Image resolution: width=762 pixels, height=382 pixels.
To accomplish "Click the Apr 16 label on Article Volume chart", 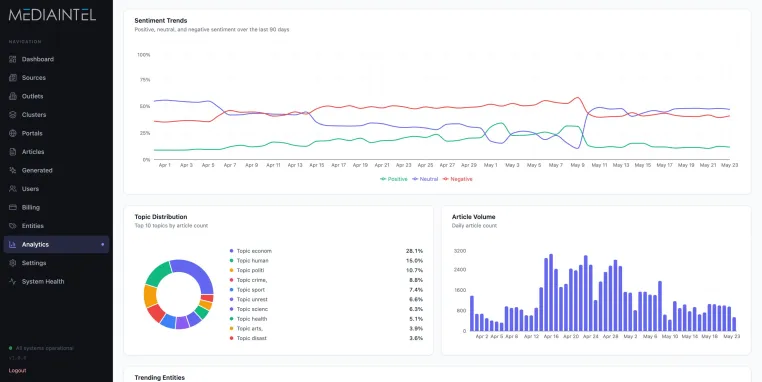I will pyautogui.click(x=551, y=336).
